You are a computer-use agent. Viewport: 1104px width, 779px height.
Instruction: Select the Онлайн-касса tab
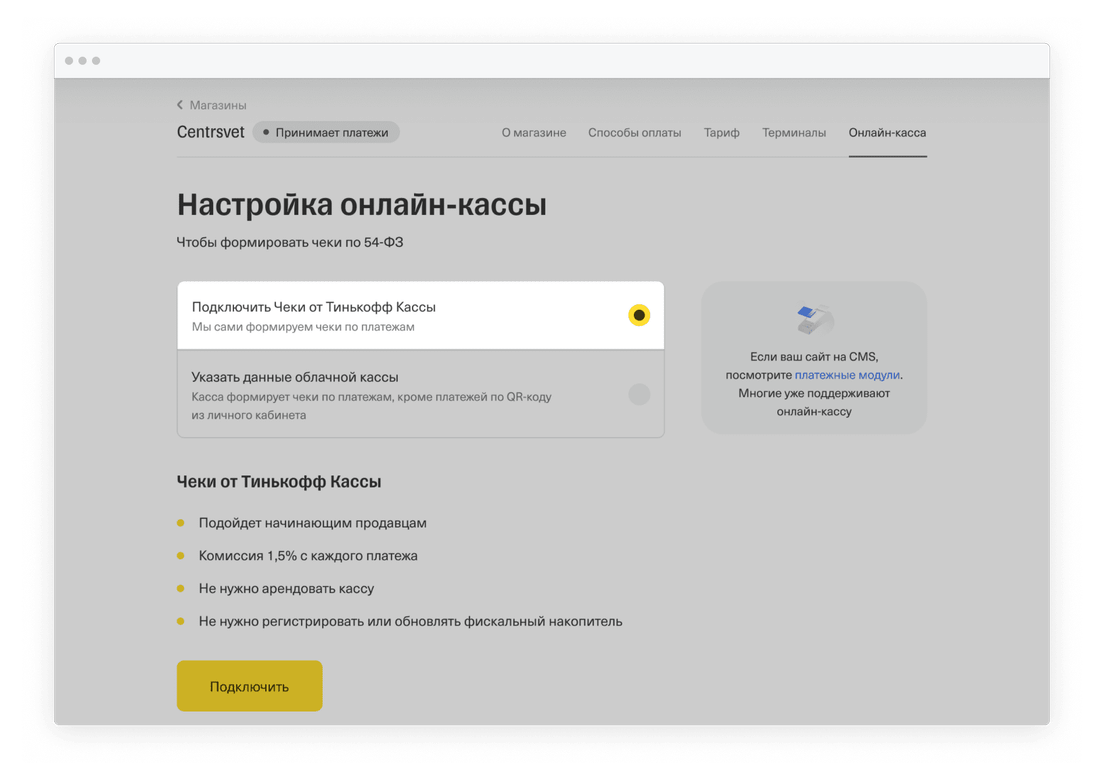(x=887, y=132)
